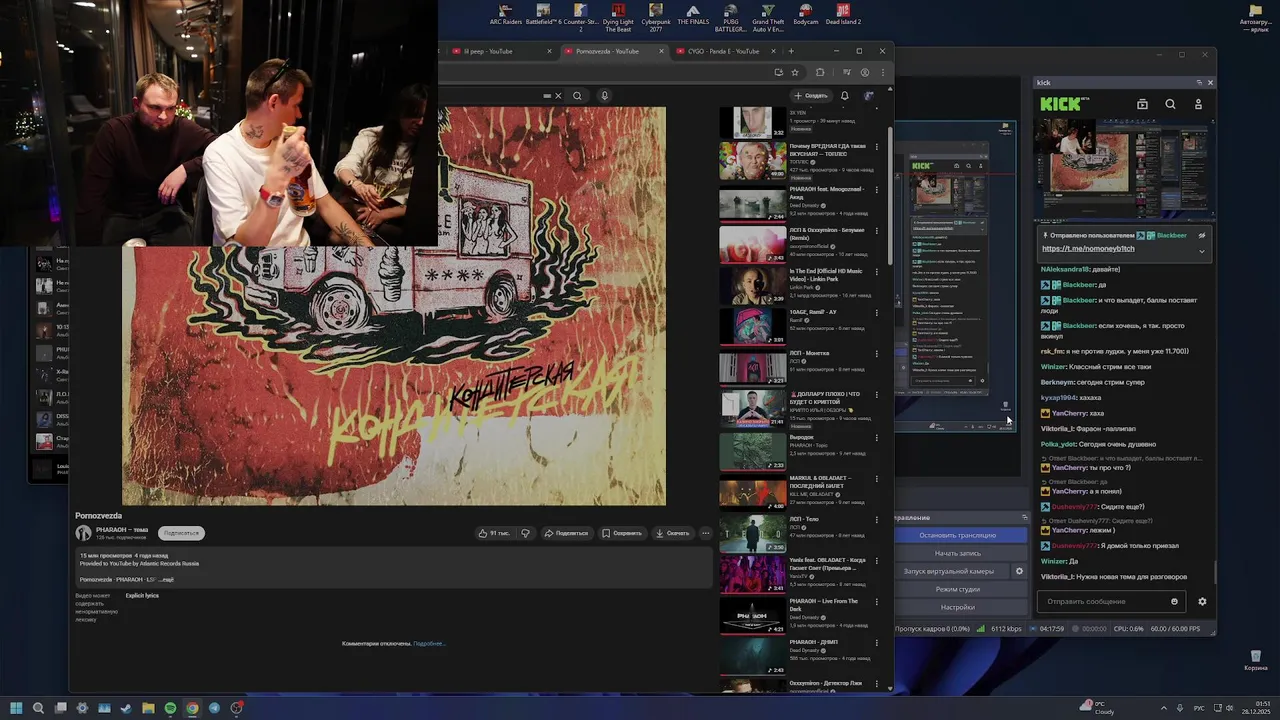Open the Kick stream preview video
Screen dimensions: 1280x720
pos(1124,168)
